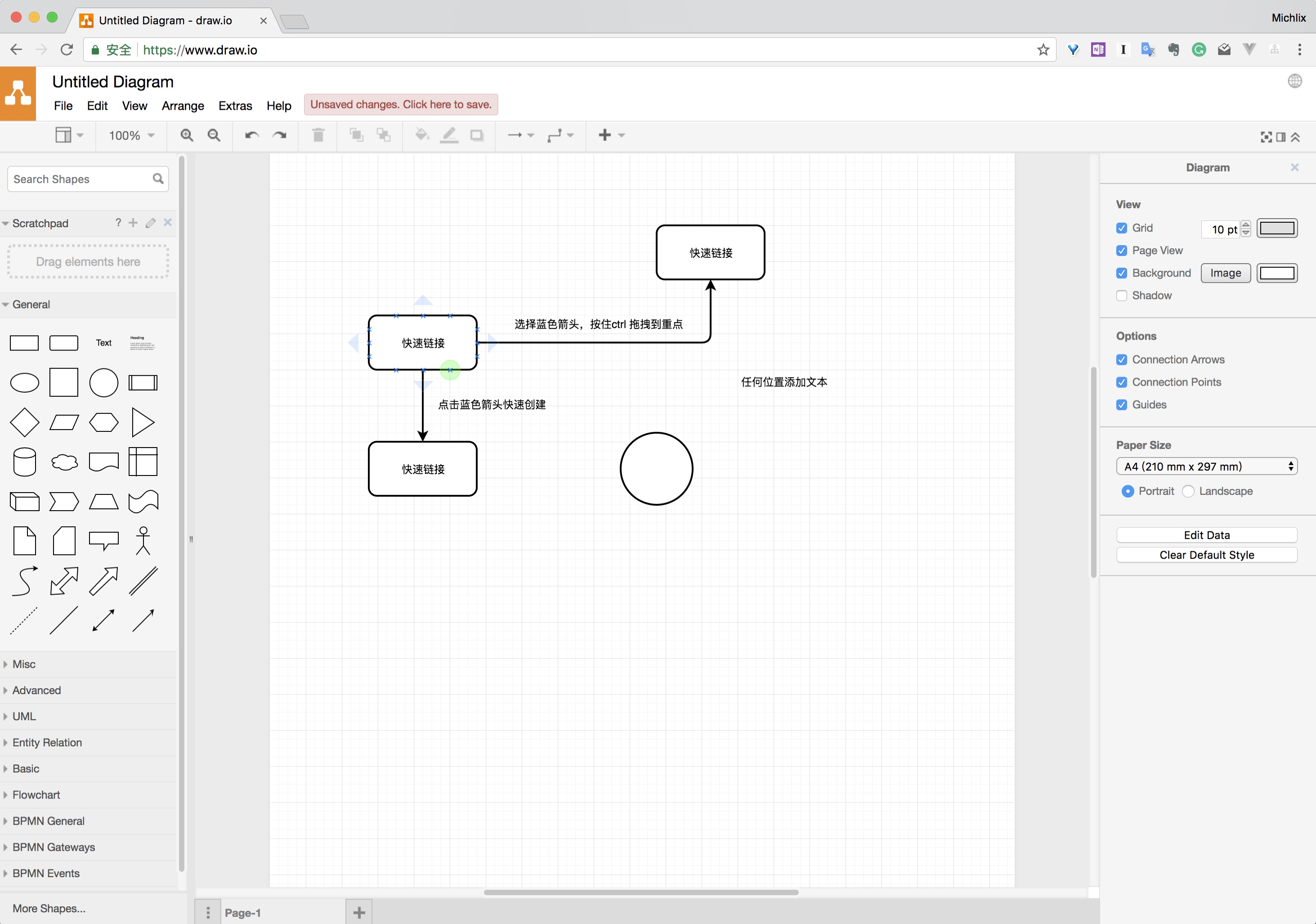Open the Paper Size dropdown
Screen dimensions: 1316x924
pos(1207,466)
